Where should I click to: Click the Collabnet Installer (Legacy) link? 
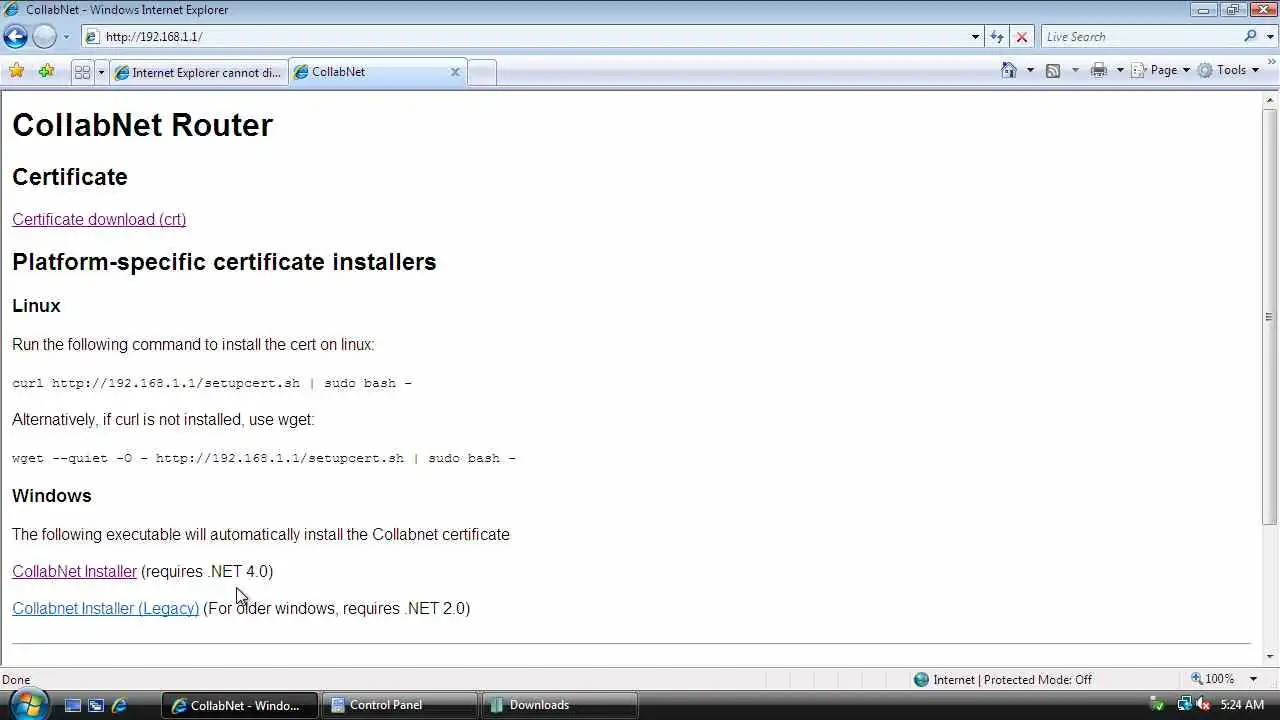coord(105,608)
